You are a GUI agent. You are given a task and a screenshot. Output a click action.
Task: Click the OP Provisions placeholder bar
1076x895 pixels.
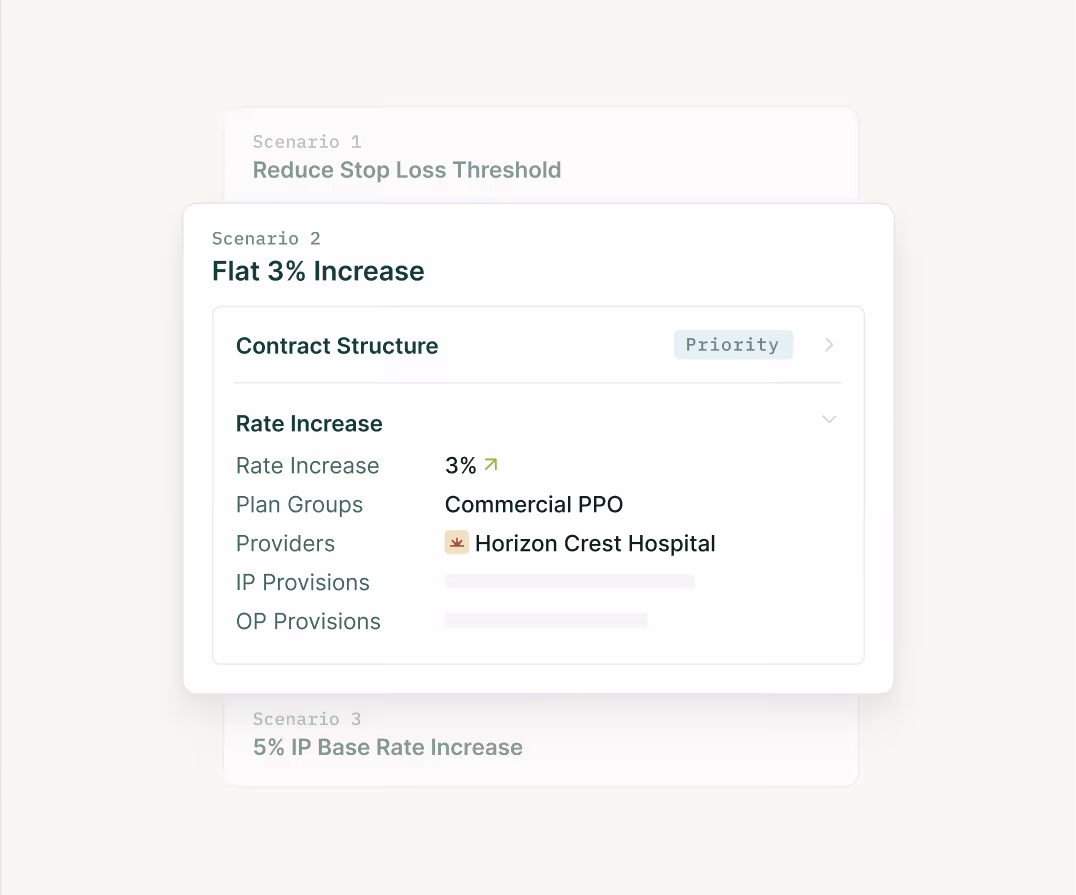[546, 620]
